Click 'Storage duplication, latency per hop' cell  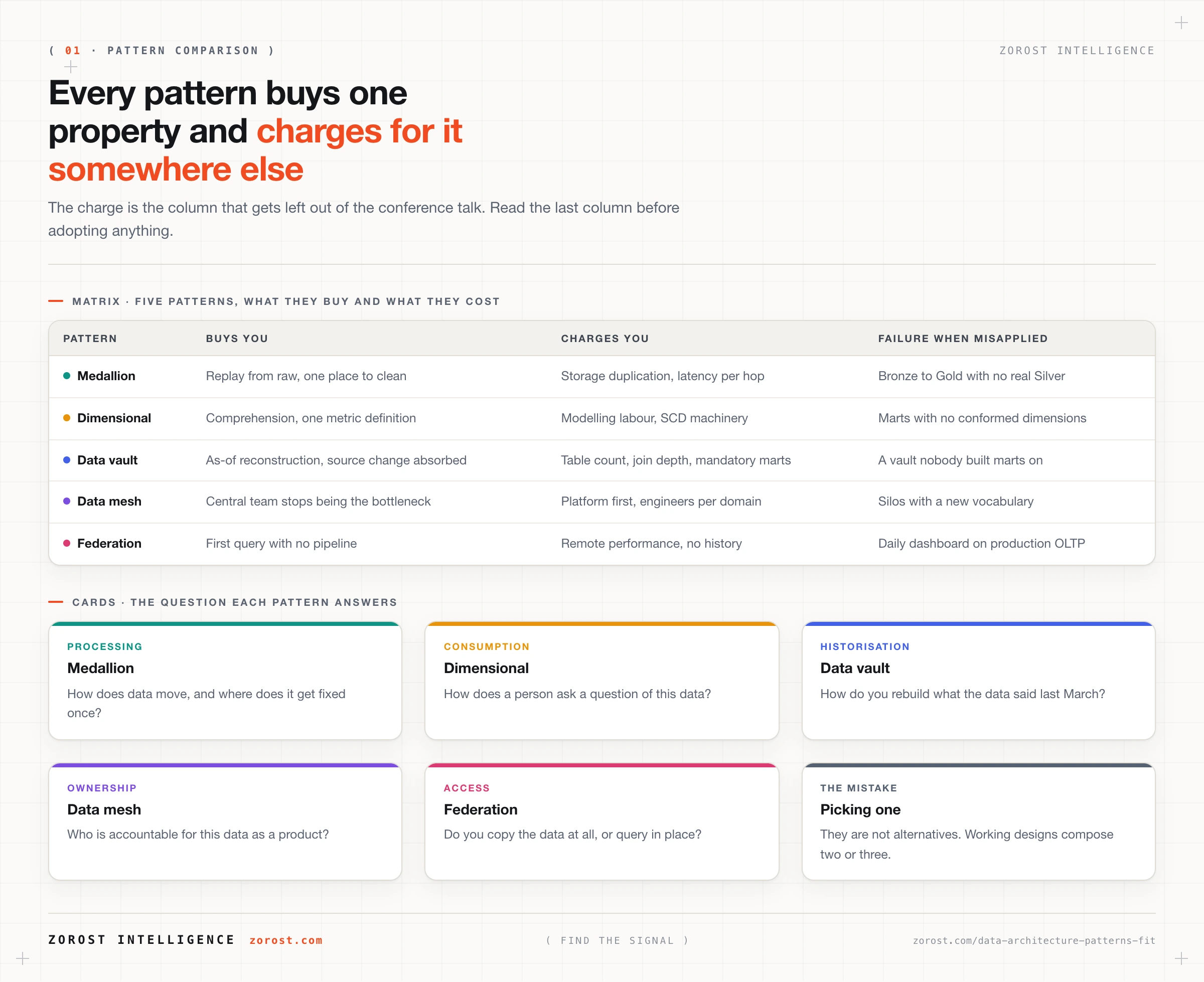(x=663, y=376)
